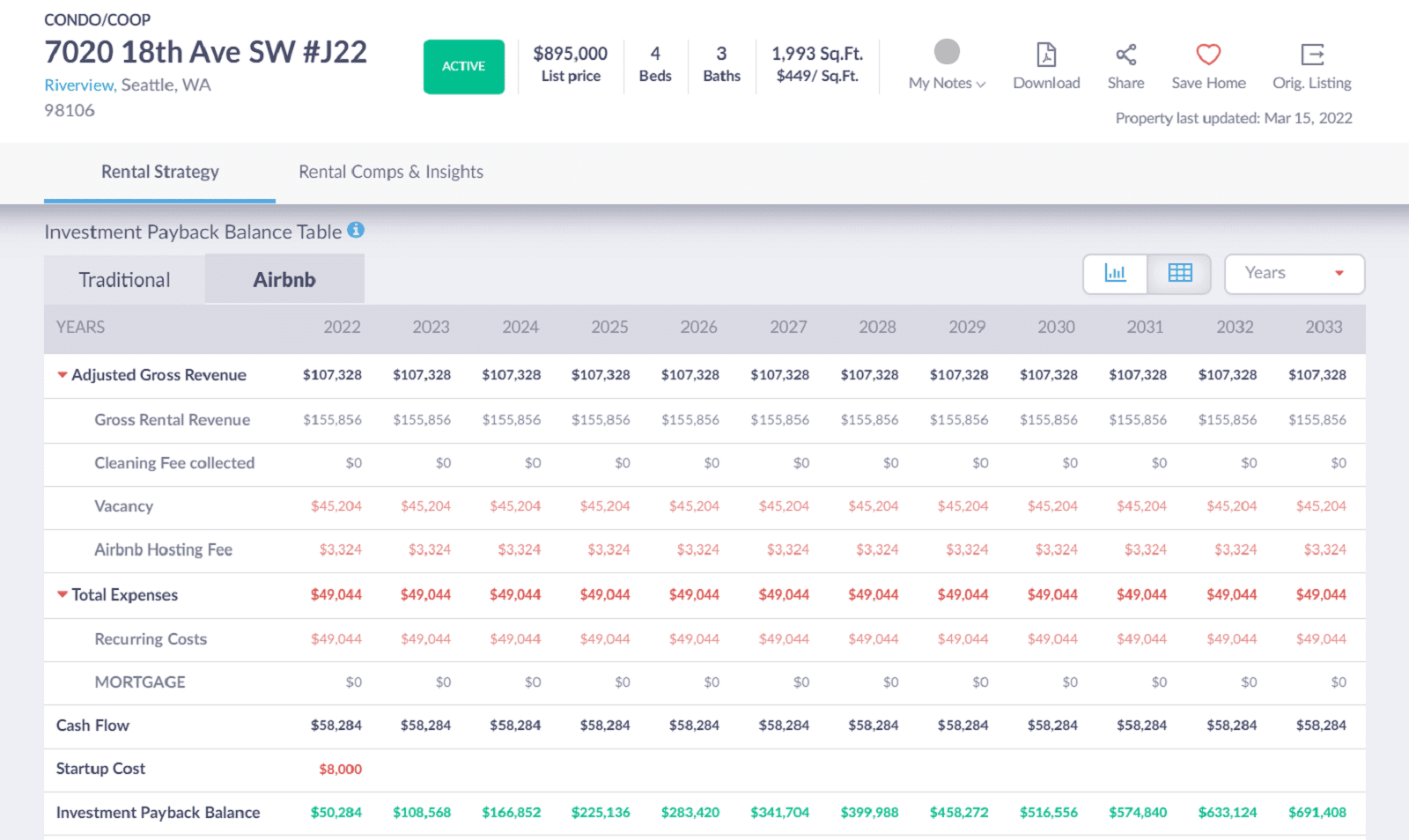Collapse the Total Expenses section

63,595
